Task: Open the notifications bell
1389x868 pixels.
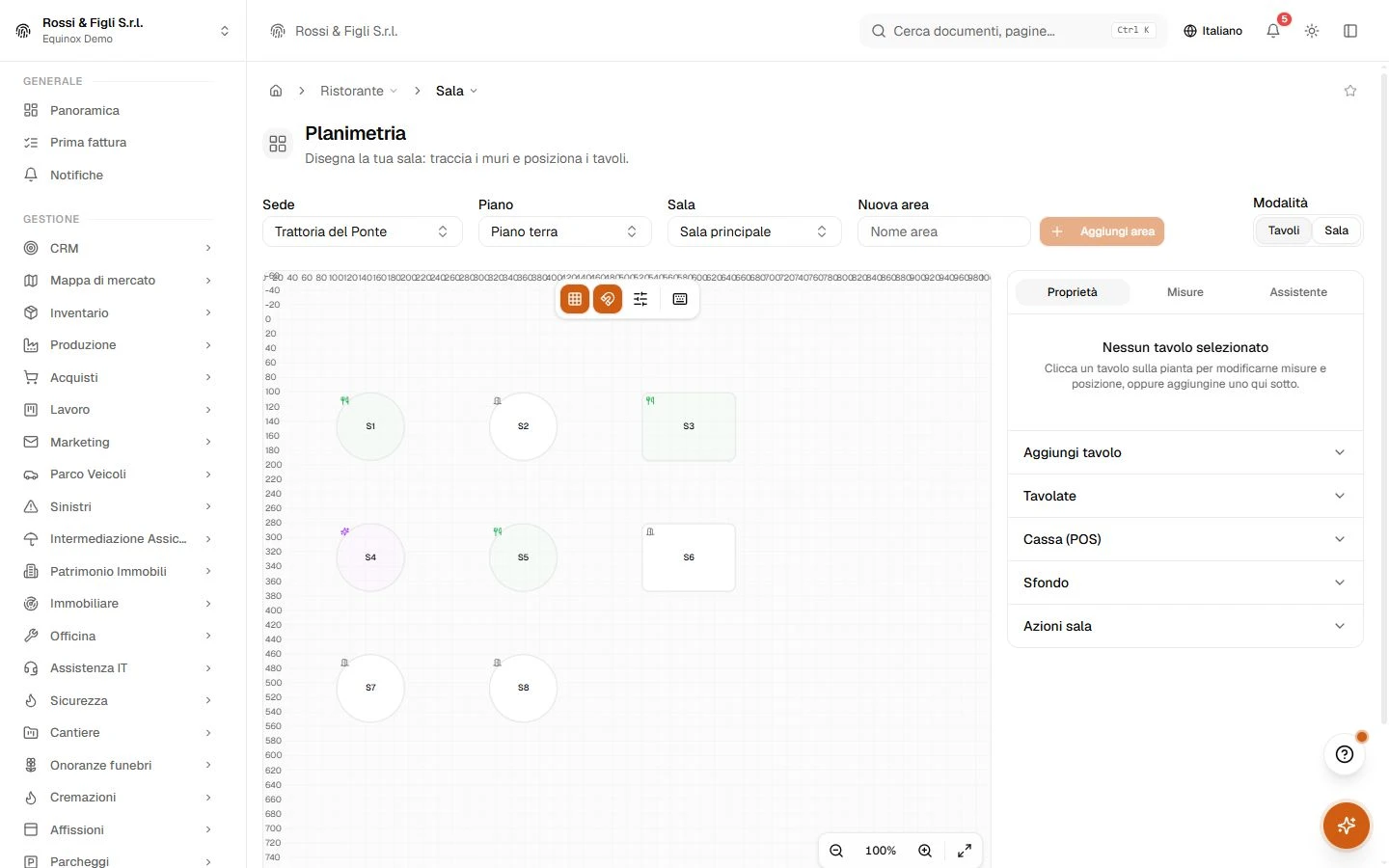Action: click(x=1273, y=31)
